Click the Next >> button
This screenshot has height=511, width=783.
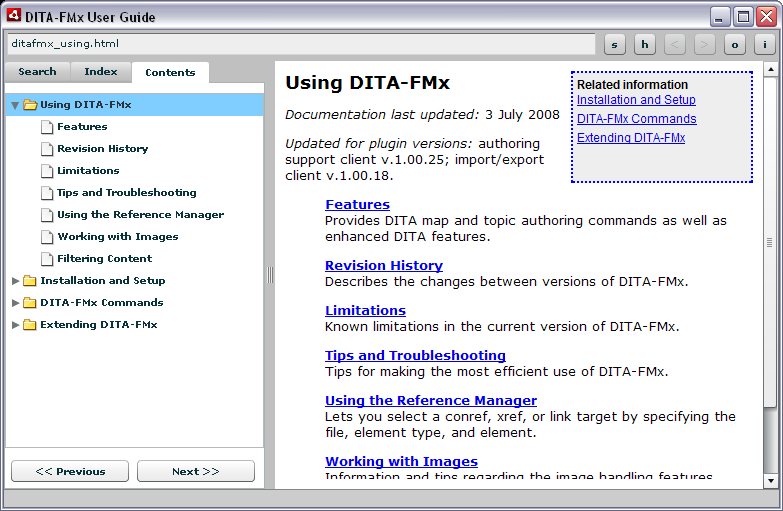pos(196,471)
